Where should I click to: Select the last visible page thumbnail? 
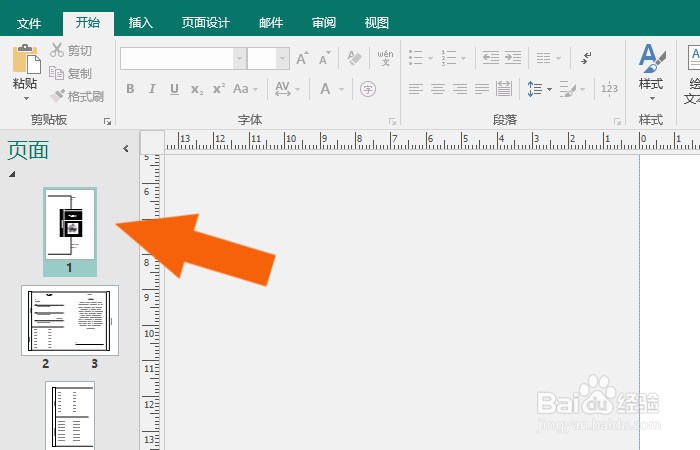coord(70,415)
